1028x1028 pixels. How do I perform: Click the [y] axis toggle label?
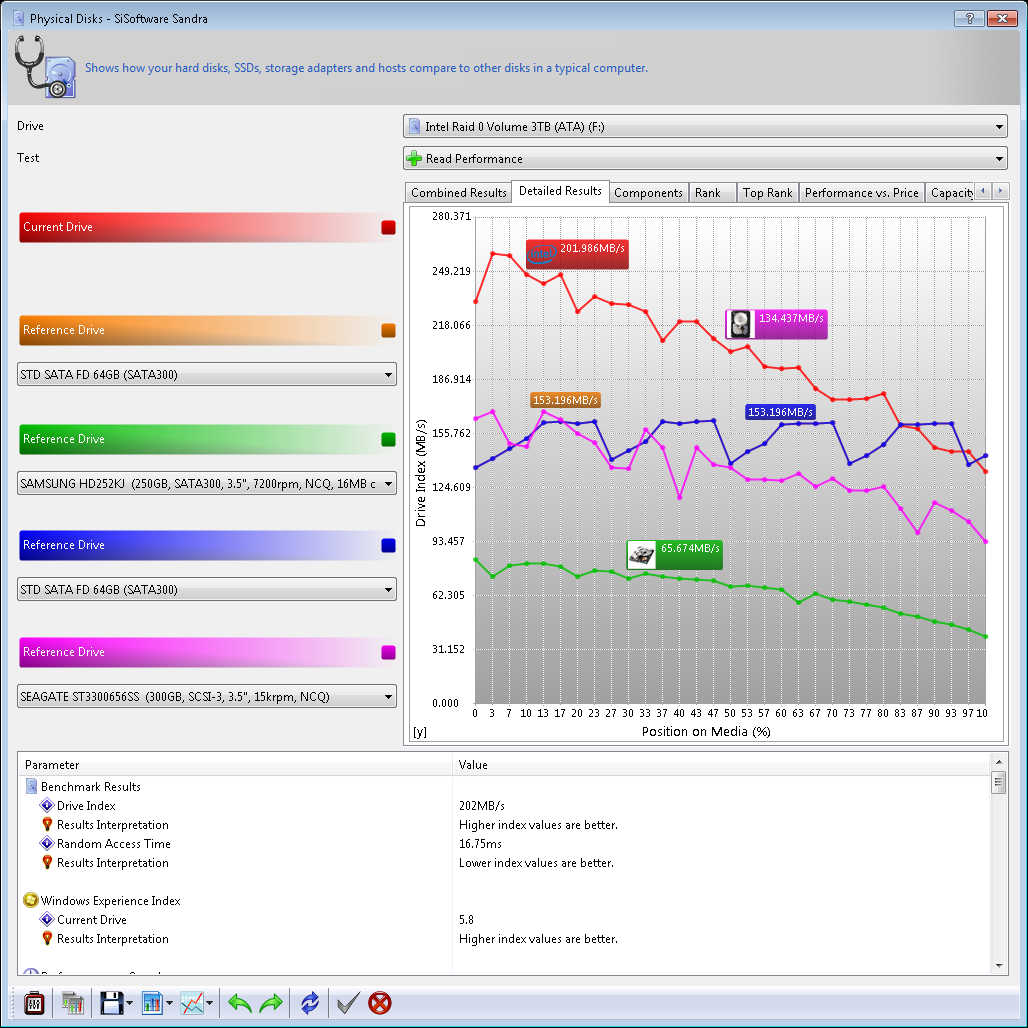420,732
